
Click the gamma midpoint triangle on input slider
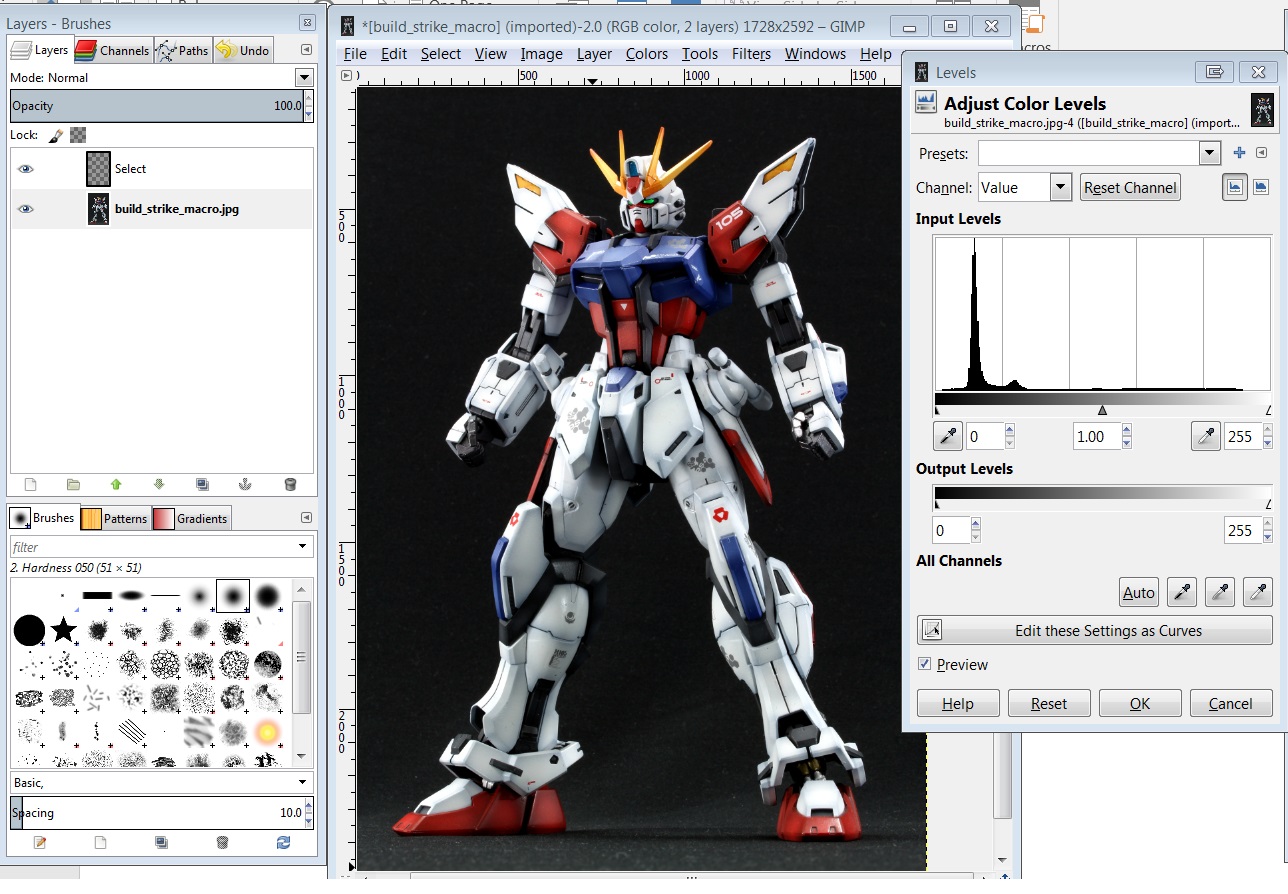1102,410
